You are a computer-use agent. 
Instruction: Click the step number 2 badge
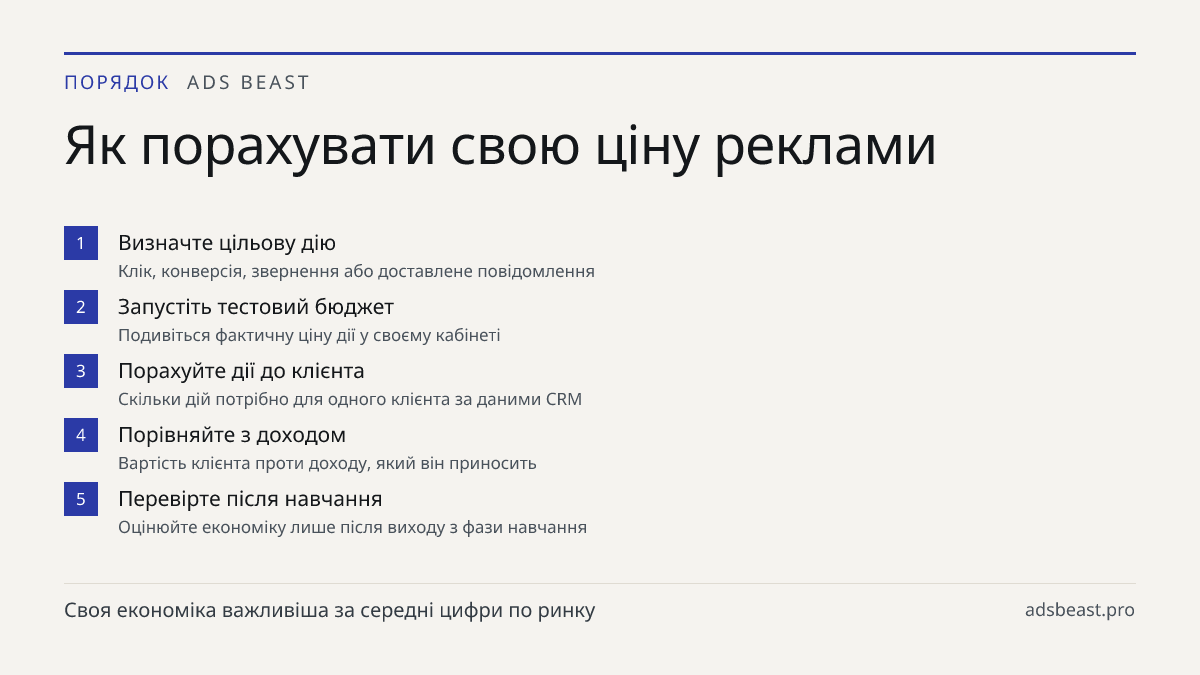tap(81, 307)
